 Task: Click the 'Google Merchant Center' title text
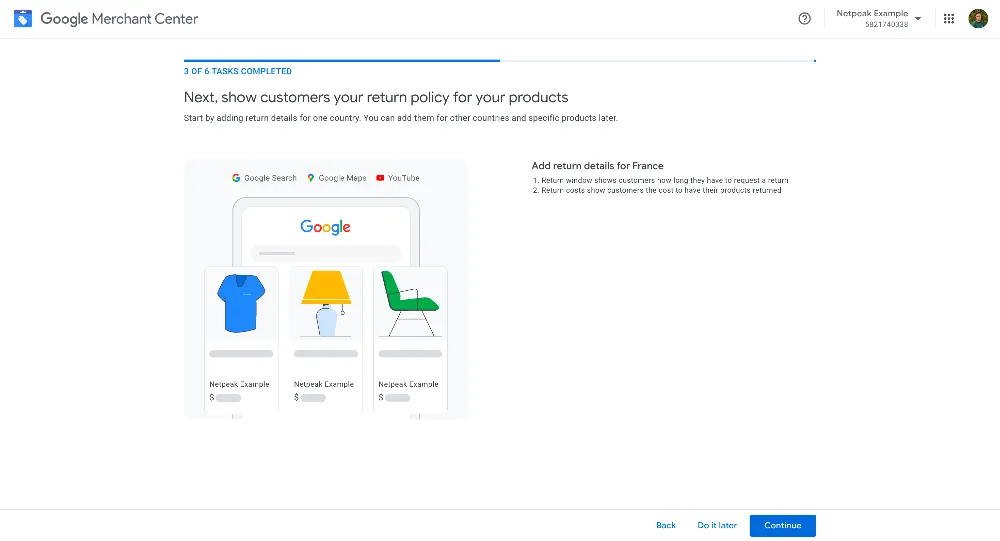[119, 19]
